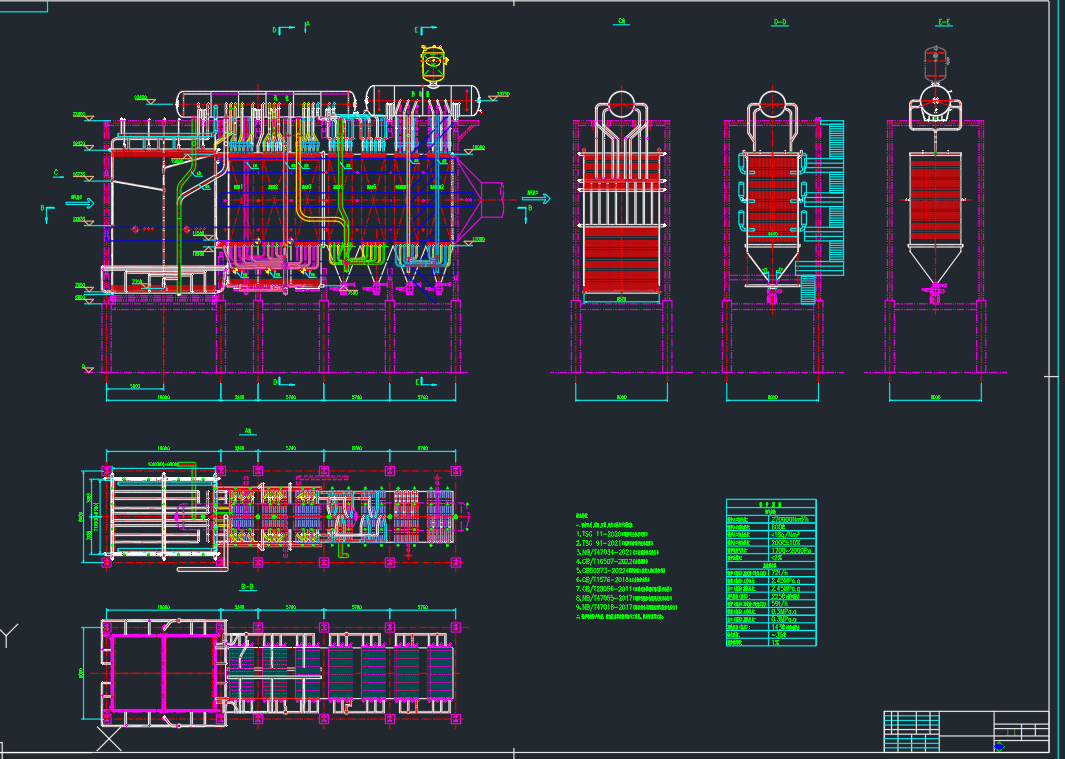Image resolution: width=1065 pixels, height=759 pixels.
Task: Select the circular steam drum in C-C view
Action: pos(621,105)
